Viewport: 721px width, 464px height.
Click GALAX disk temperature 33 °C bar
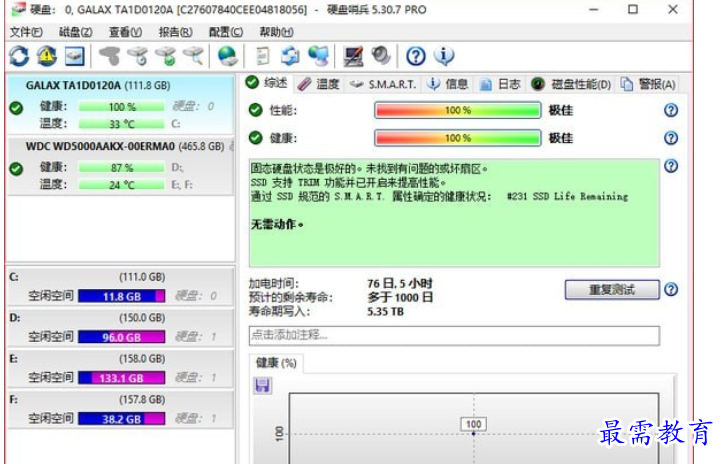tap(121, 124)
